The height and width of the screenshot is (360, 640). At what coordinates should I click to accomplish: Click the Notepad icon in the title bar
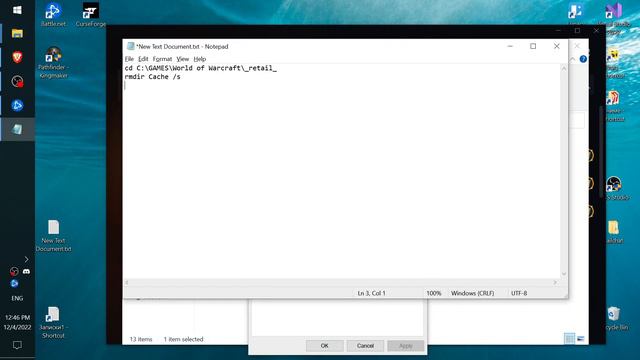pyautogui.click(x=131, y=47)
